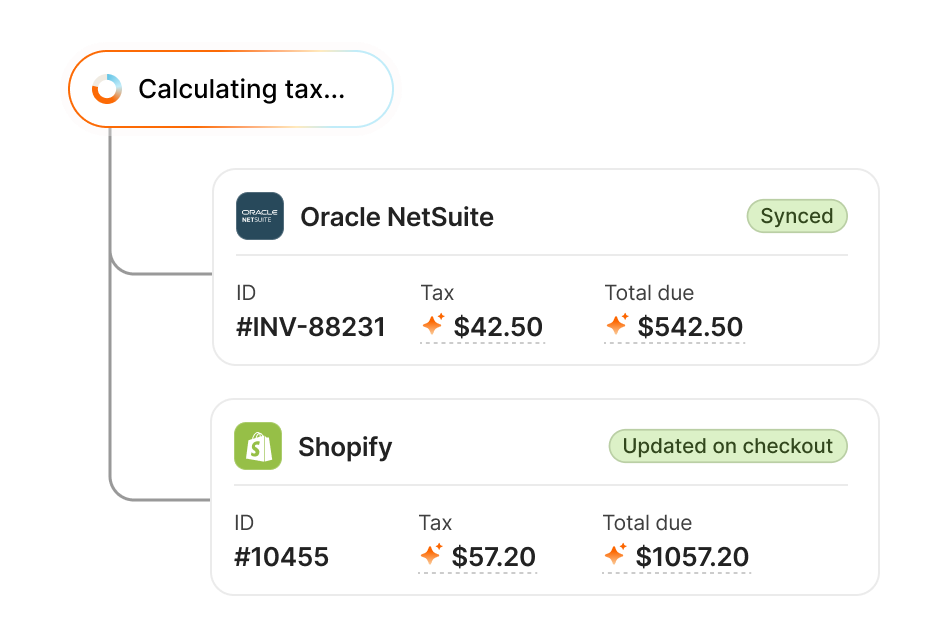Open Shopify order ID #10455
Screen dimensions: 940x628
[281, 557]
